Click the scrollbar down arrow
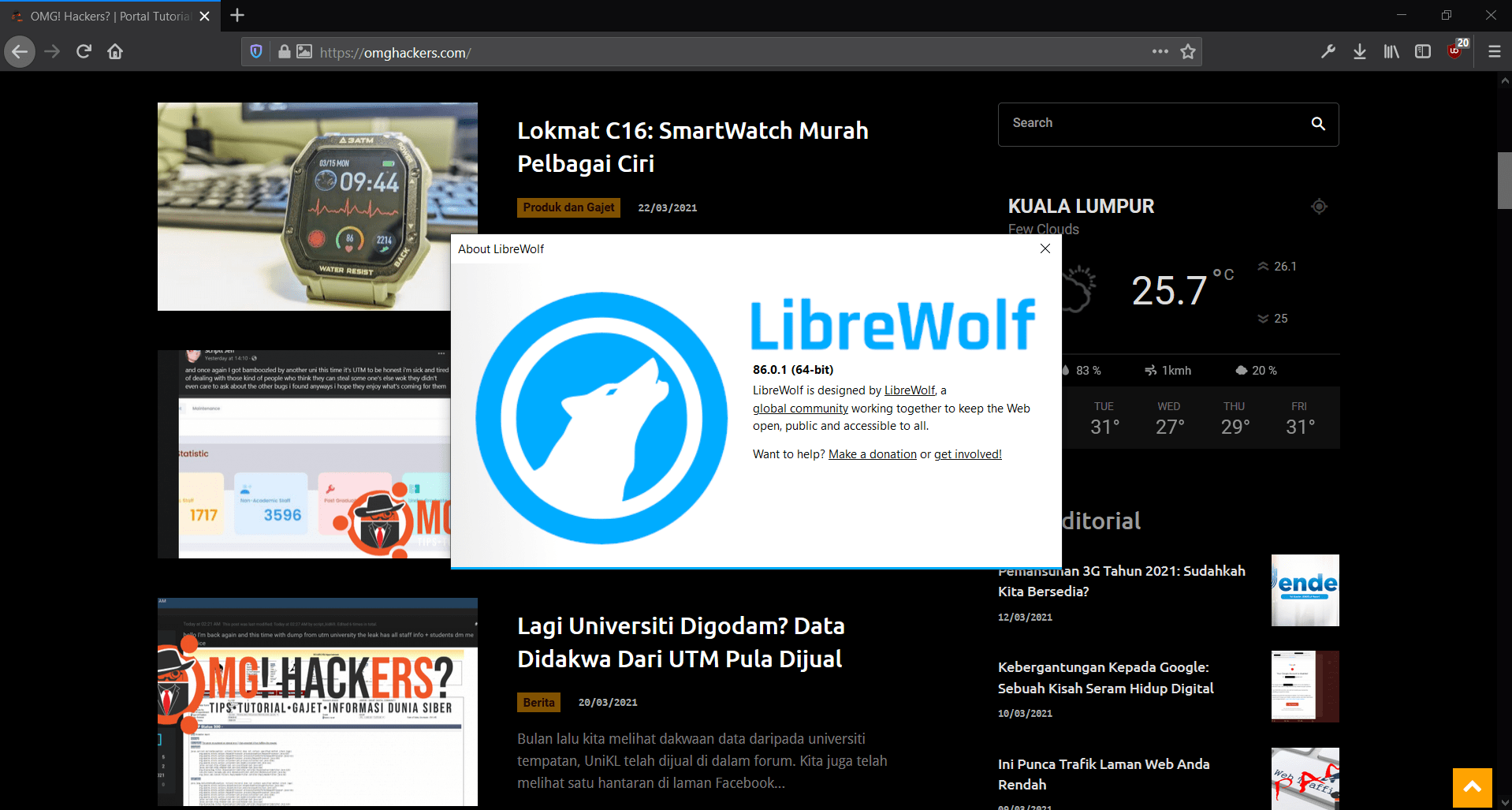 click(1505, 803)
